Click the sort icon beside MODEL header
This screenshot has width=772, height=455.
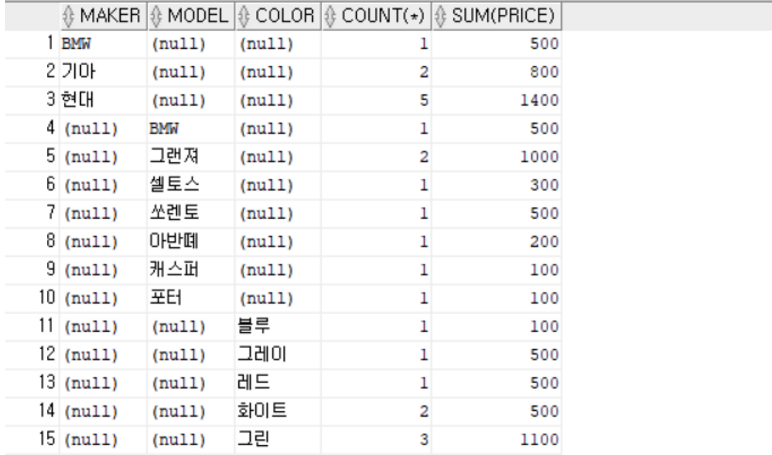(x=156, y=16)
